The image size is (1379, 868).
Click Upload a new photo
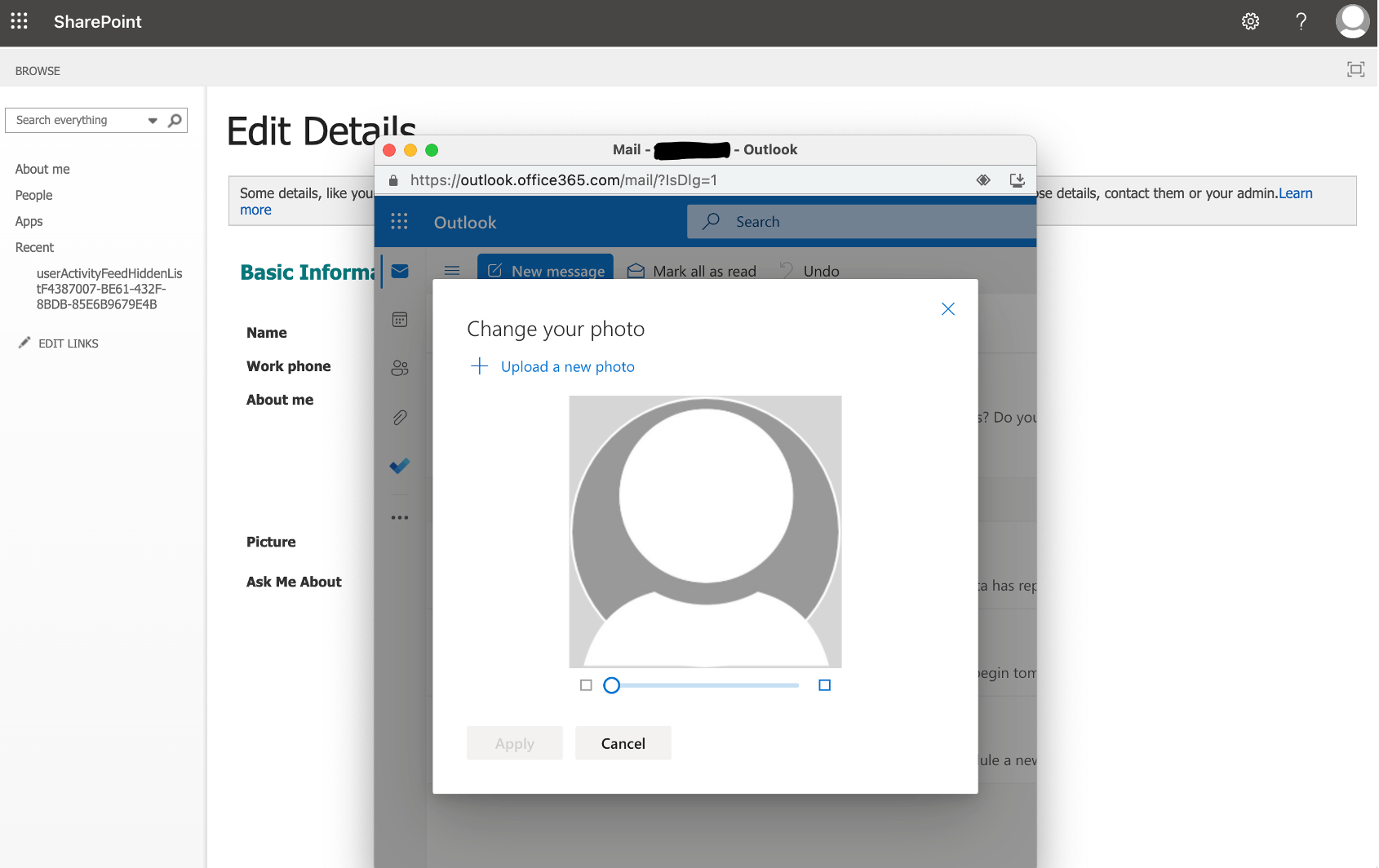pos(552,367)
